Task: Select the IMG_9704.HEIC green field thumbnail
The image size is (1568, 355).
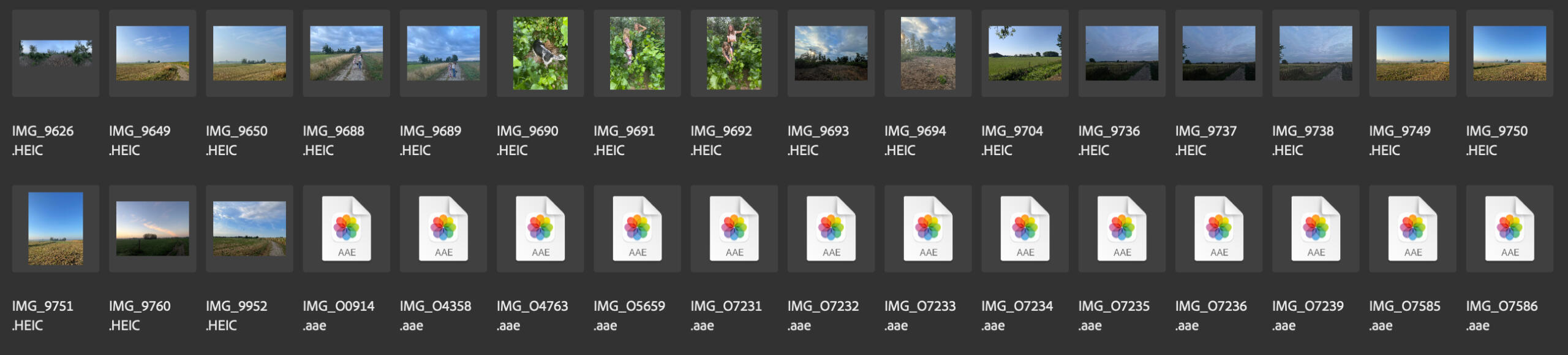Action: [x=1025, y=53]
